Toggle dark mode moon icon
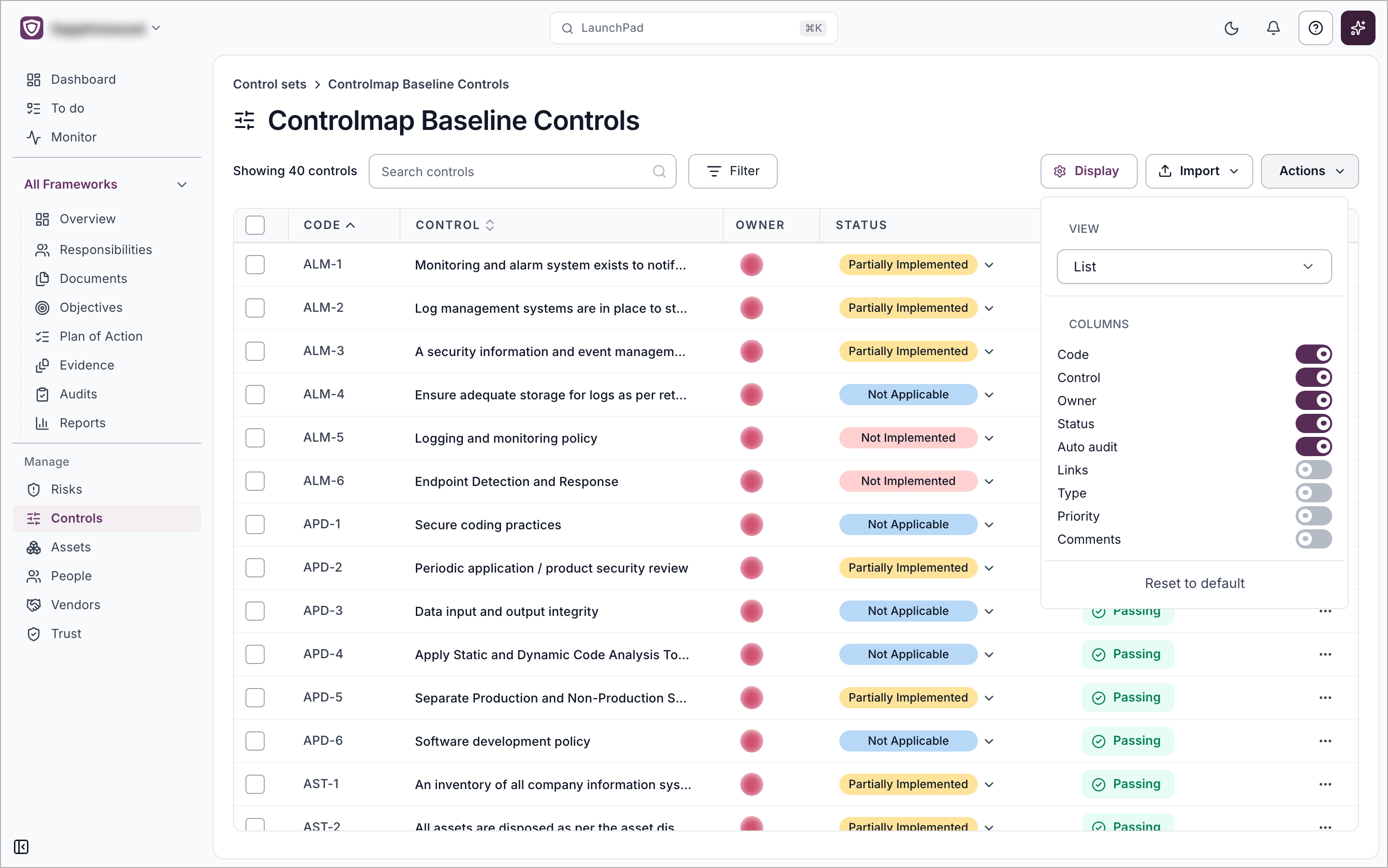The width and height of the screenshot is (1388, 868). [1231, 28]
